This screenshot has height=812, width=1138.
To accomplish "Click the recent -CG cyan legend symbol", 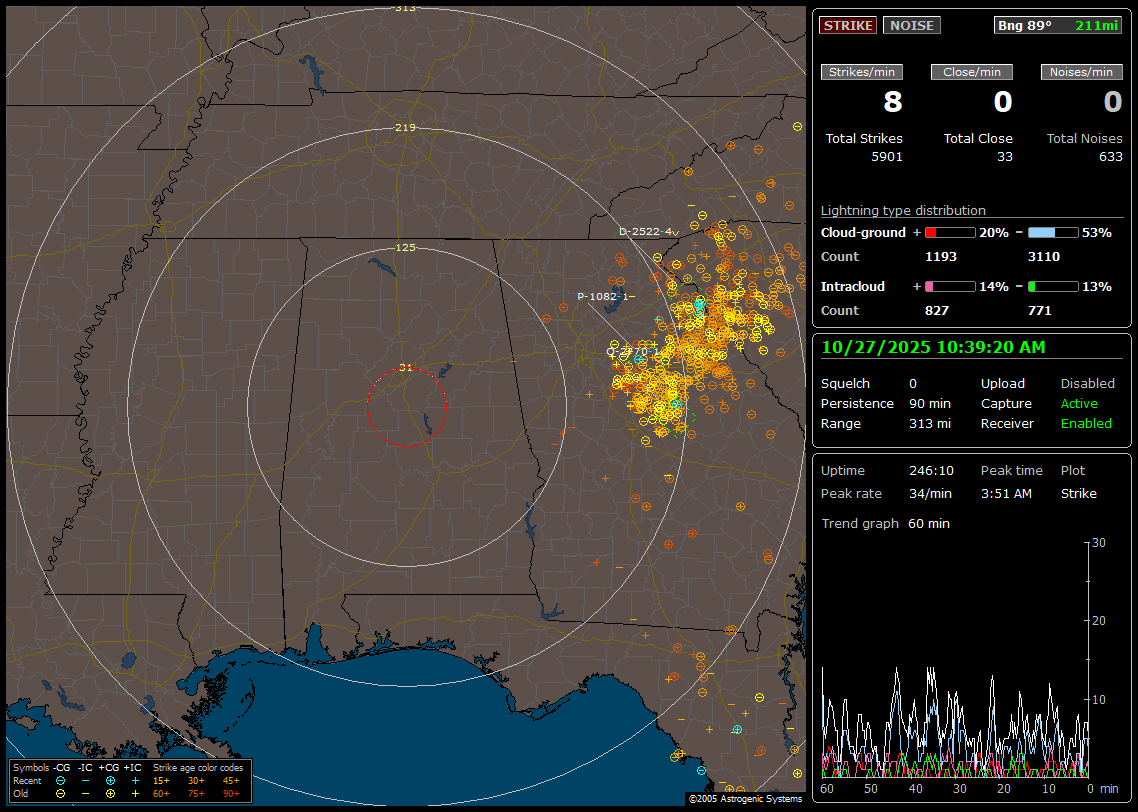I will (x=61, y=780).
